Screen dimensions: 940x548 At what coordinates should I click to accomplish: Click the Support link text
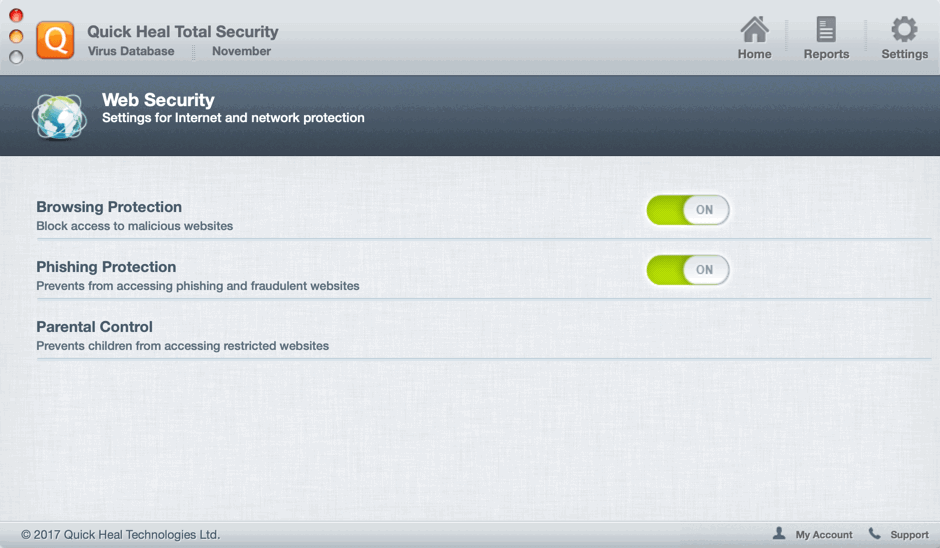tap(909, 535)
